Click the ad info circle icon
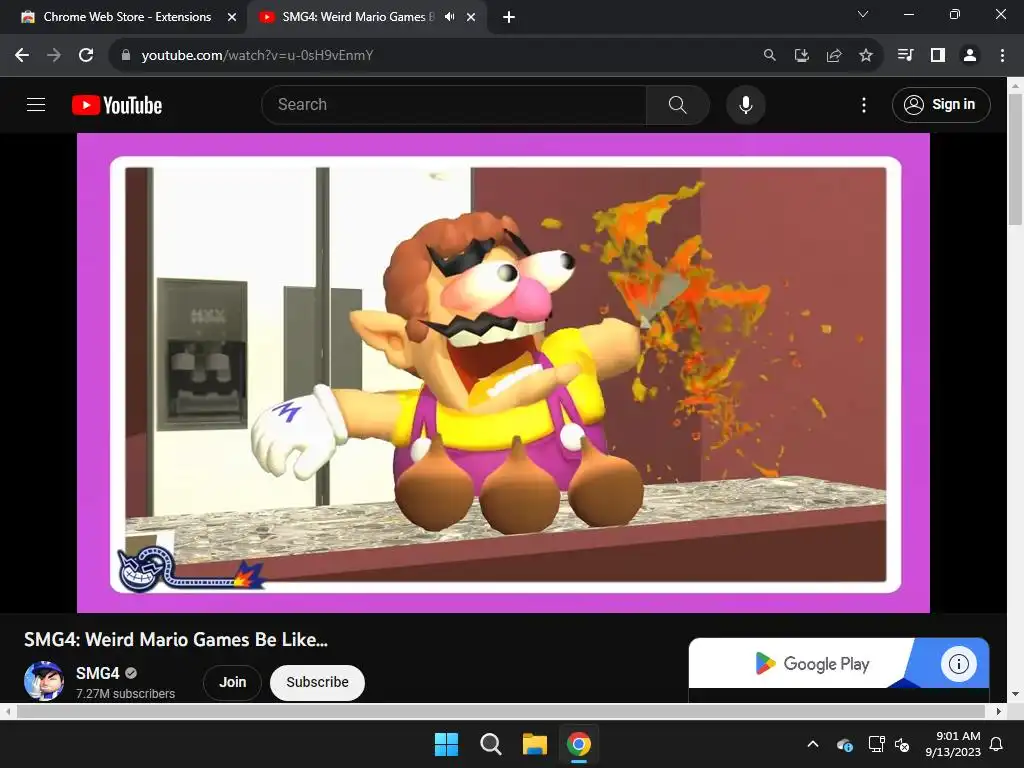Image resolution: width=1024 pixels, height=768 pixels. click(958, 664)
